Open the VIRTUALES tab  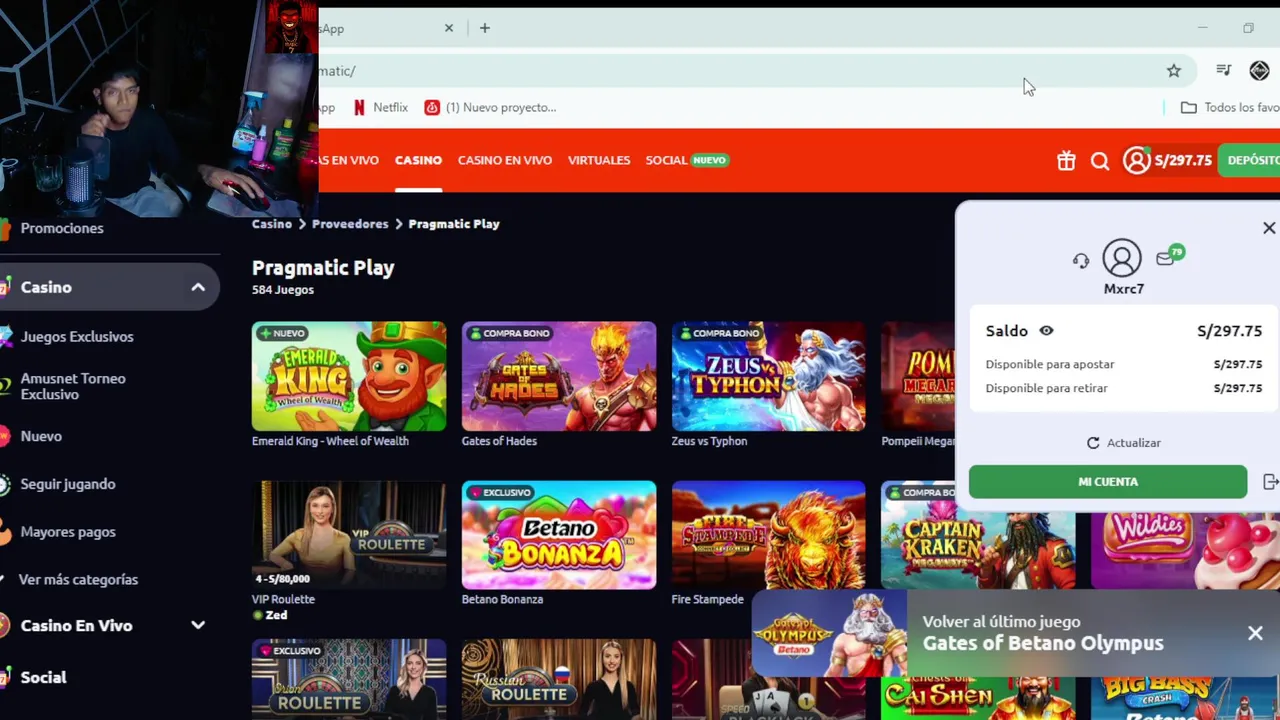599,160
